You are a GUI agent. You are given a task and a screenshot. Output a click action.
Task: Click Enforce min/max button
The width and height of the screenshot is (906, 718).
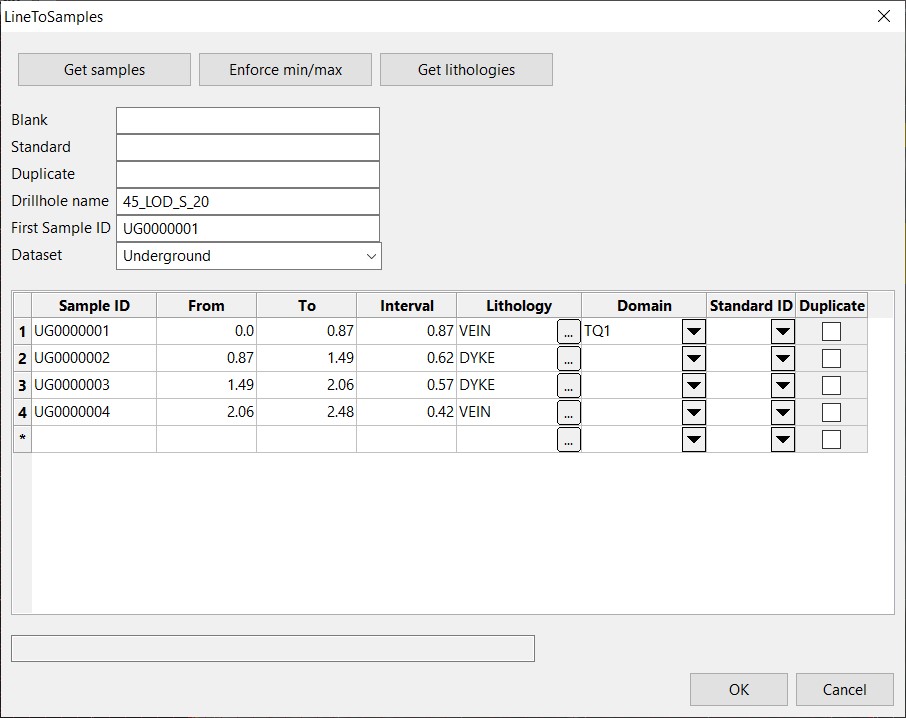point(285,70)
